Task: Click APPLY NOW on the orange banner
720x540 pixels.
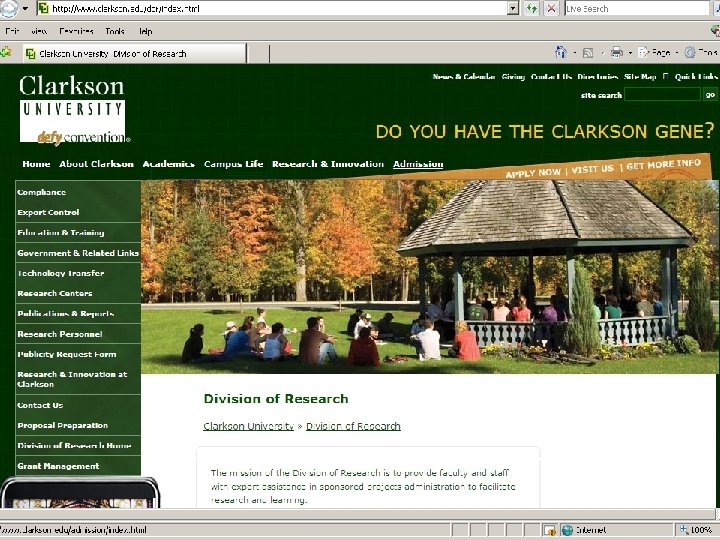Action: (533, 173)
